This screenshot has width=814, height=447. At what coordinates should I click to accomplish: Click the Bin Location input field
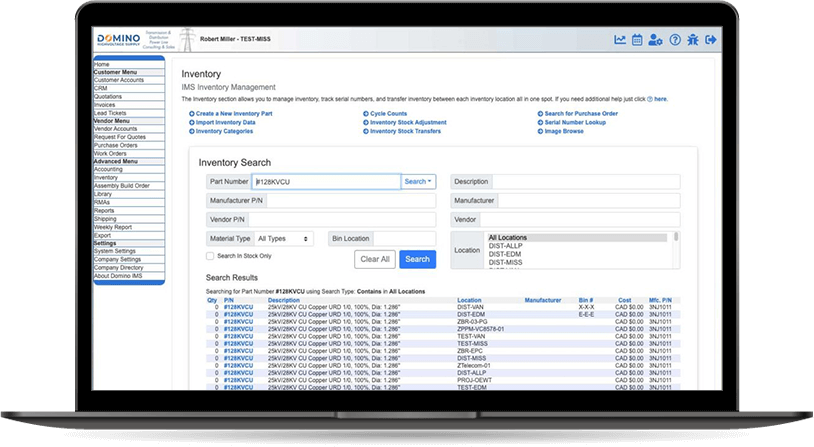pyautogui.click(x=404, y=239)
